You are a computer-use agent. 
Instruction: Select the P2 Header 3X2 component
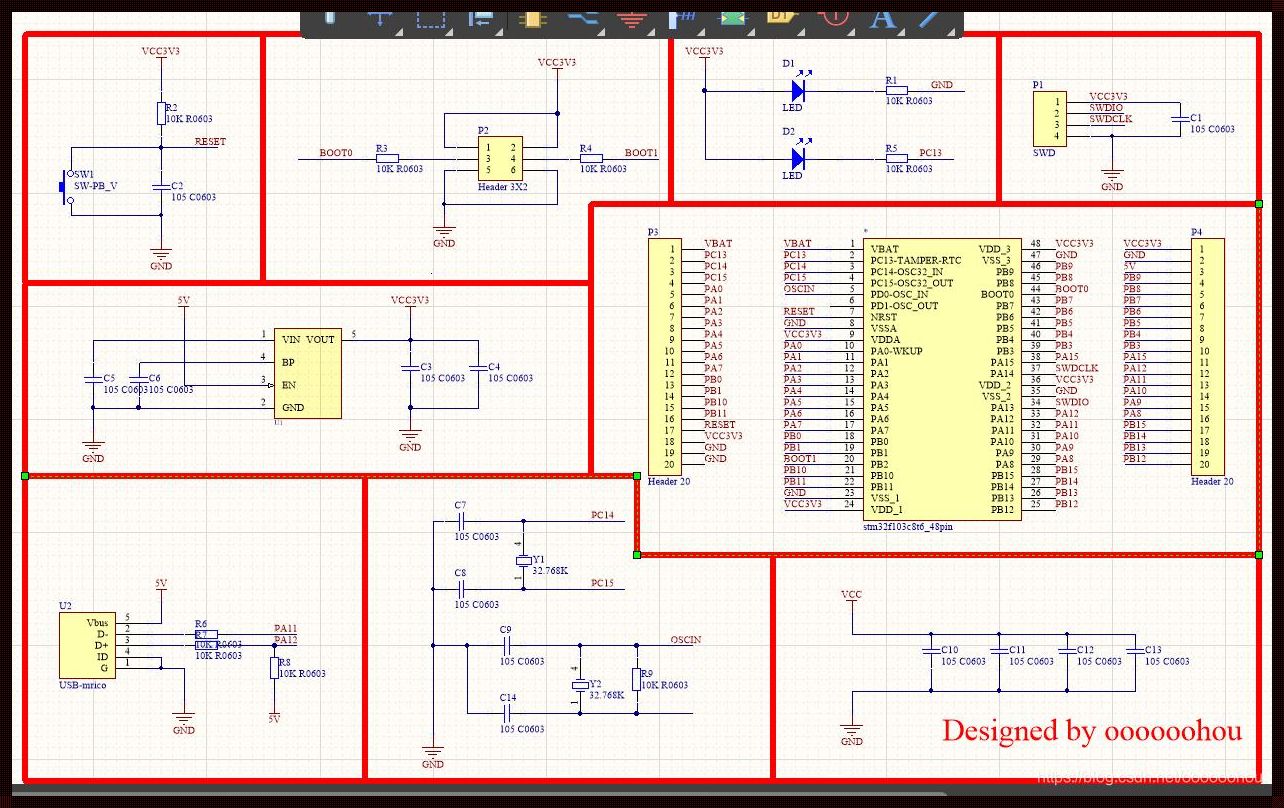(498, 158)
